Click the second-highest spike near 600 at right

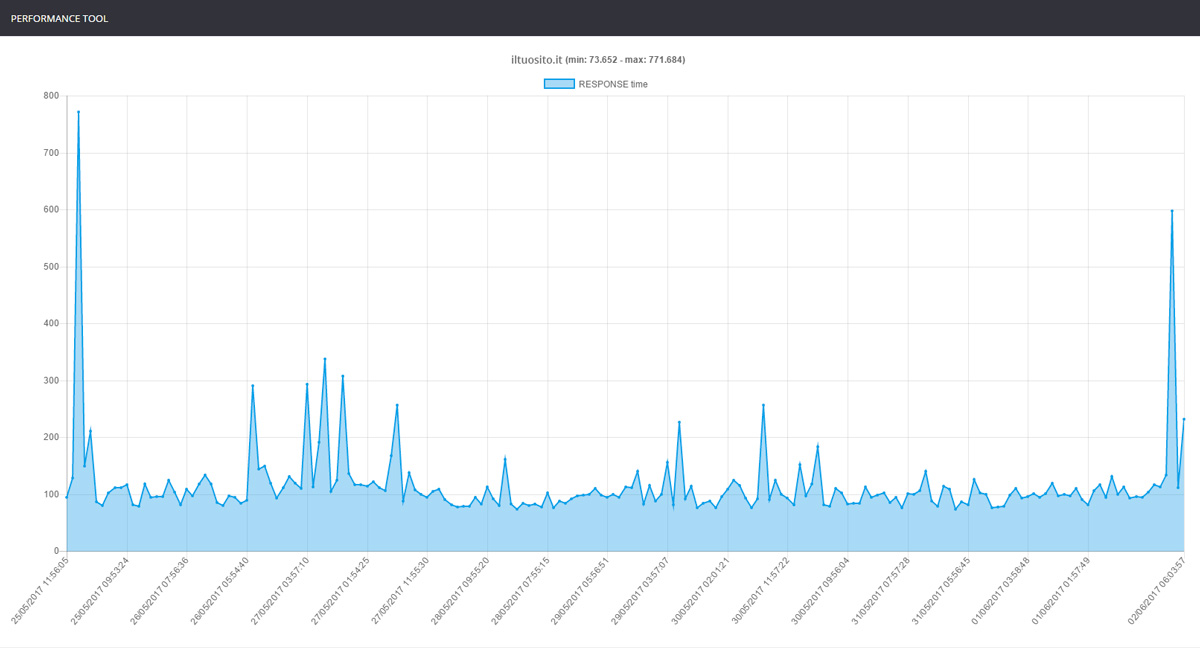[x=1171, y=211]
